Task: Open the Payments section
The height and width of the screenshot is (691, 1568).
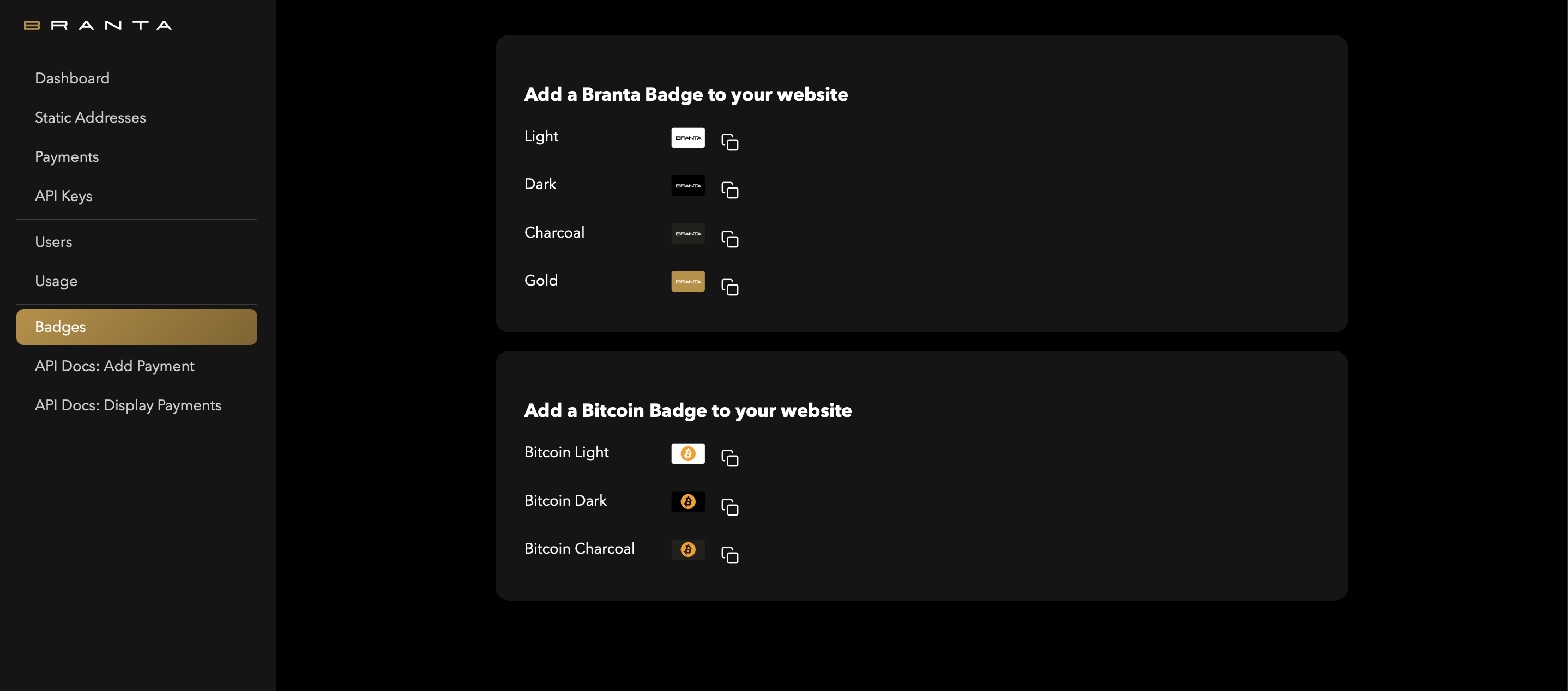Action: tap(67, 157)
